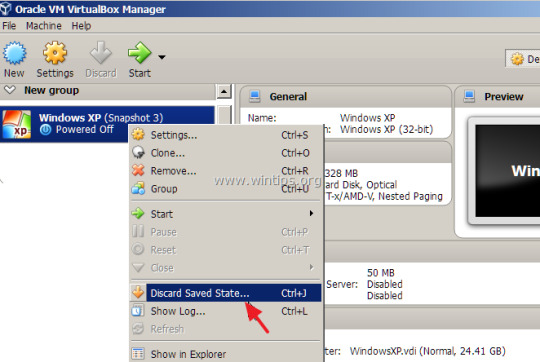This screenshot has height=362, width=540.
Task: Collapse the New group chevron
Action: 10,90
